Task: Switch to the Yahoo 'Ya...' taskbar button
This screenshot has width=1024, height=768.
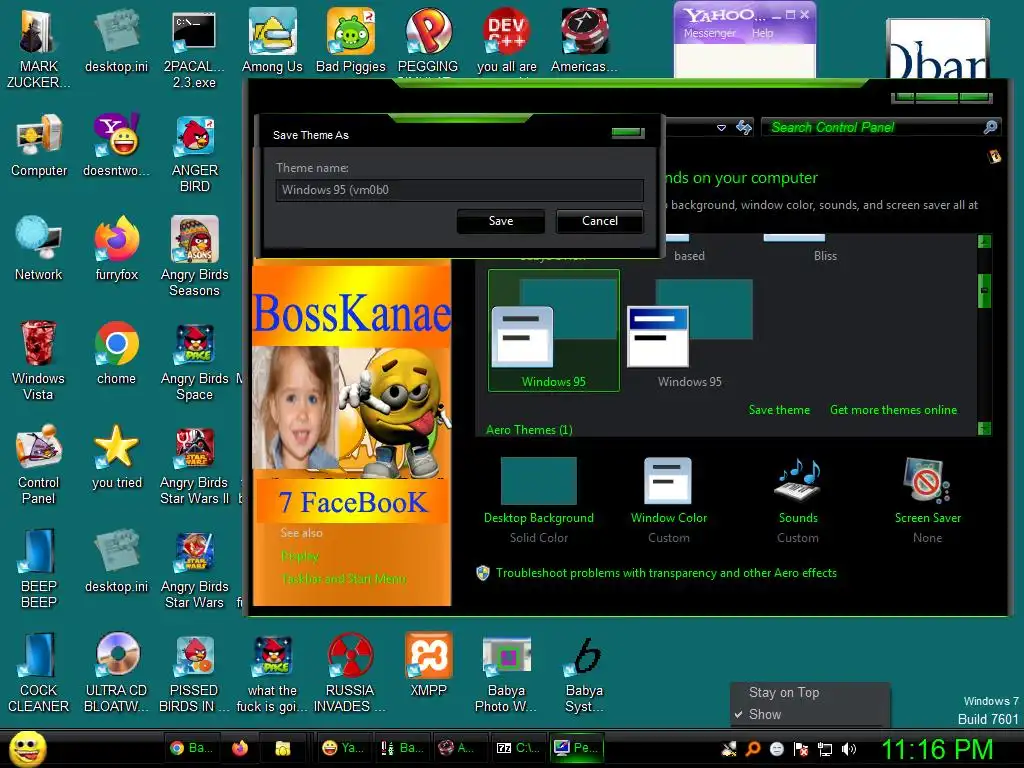Action: click(344, 748)
